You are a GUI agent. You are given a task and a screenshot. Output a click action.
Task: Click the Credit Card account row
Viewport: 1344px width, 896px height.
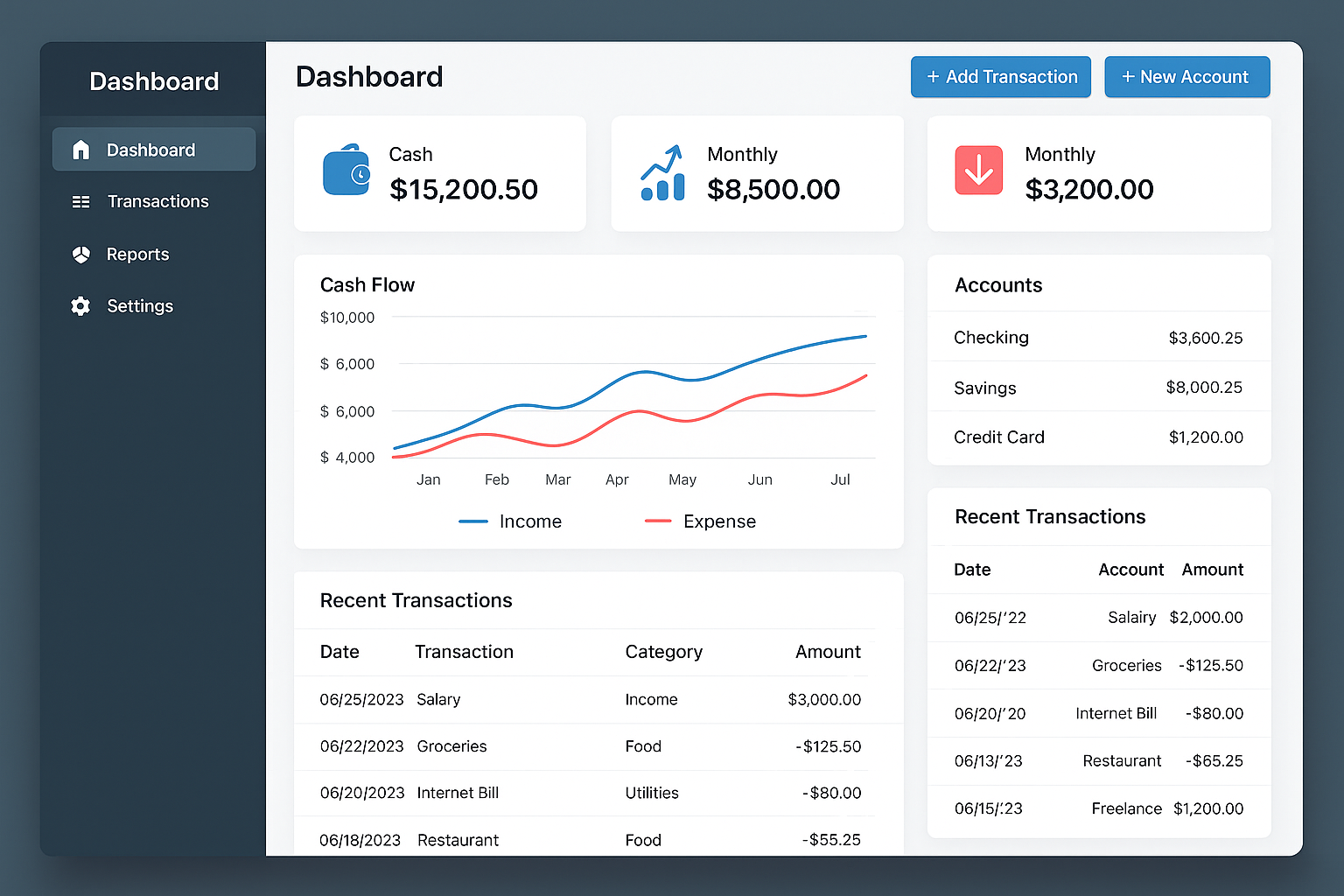(1099, 437)
